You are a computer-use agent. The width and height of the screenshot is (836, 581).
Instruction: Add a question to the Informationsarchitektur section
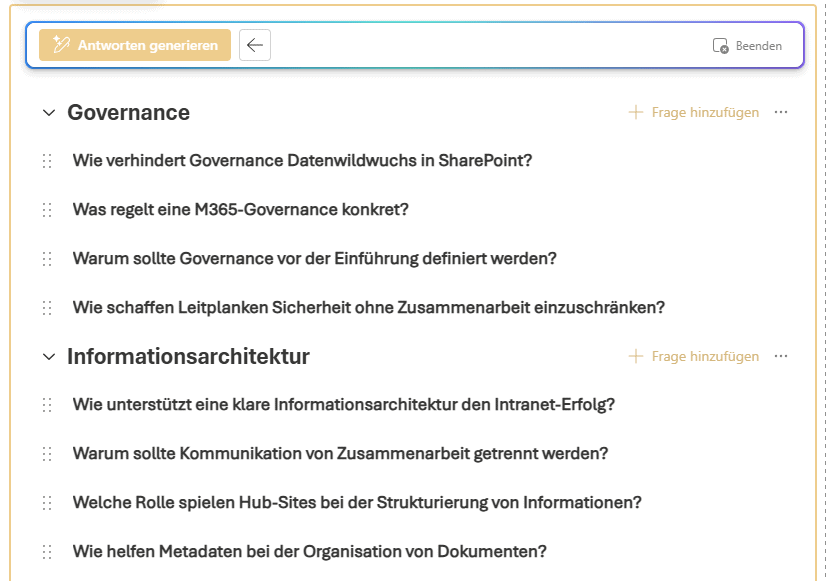coord(694,356)
